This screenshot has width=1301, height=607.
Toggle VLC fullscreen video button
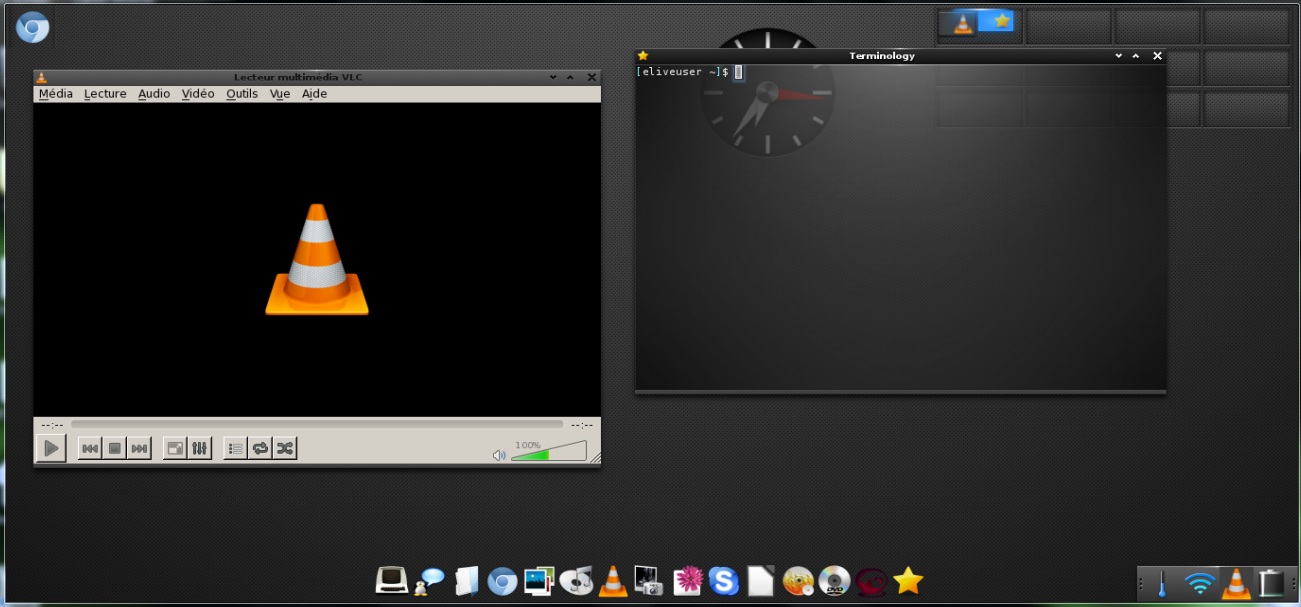(x=175, y=449)
